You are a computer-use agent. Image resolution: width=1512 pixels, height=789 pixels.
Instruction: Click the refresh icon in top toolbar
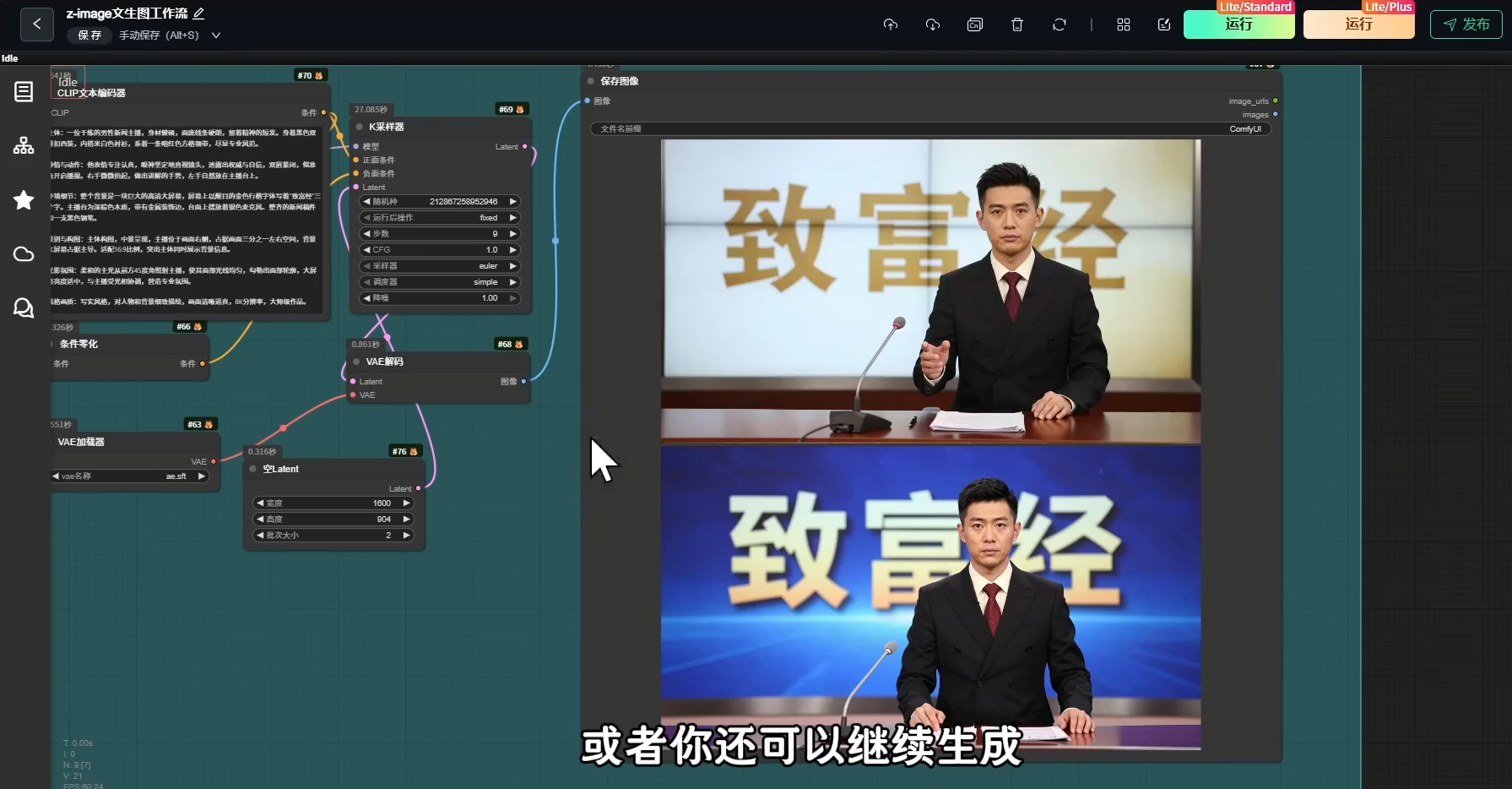tap(1059, 24)
